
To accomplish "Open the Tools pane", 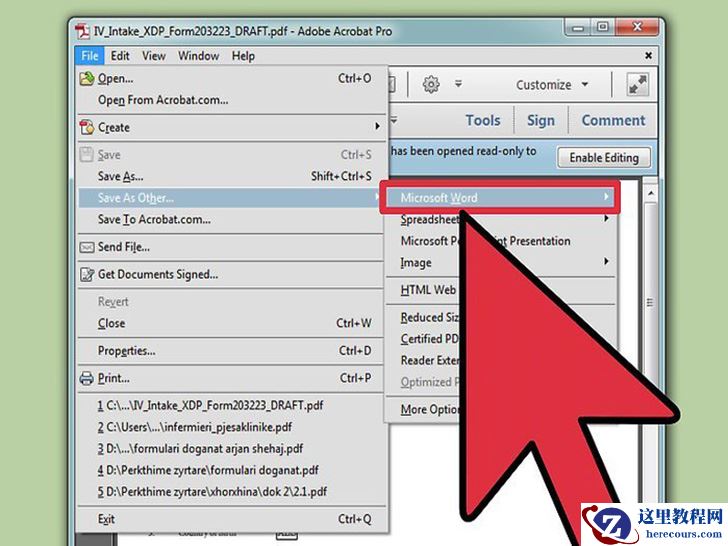I will click(483, 120).
